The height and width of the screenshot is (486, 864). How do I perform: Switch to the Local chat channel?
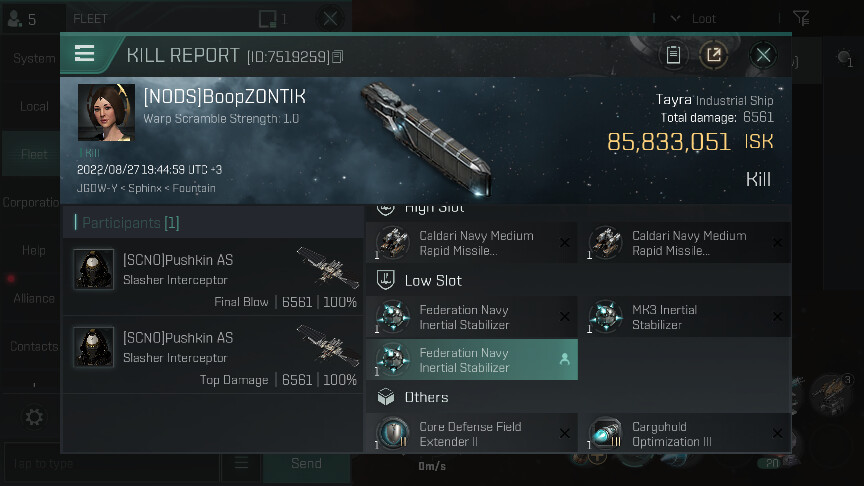tap(34, 107)
